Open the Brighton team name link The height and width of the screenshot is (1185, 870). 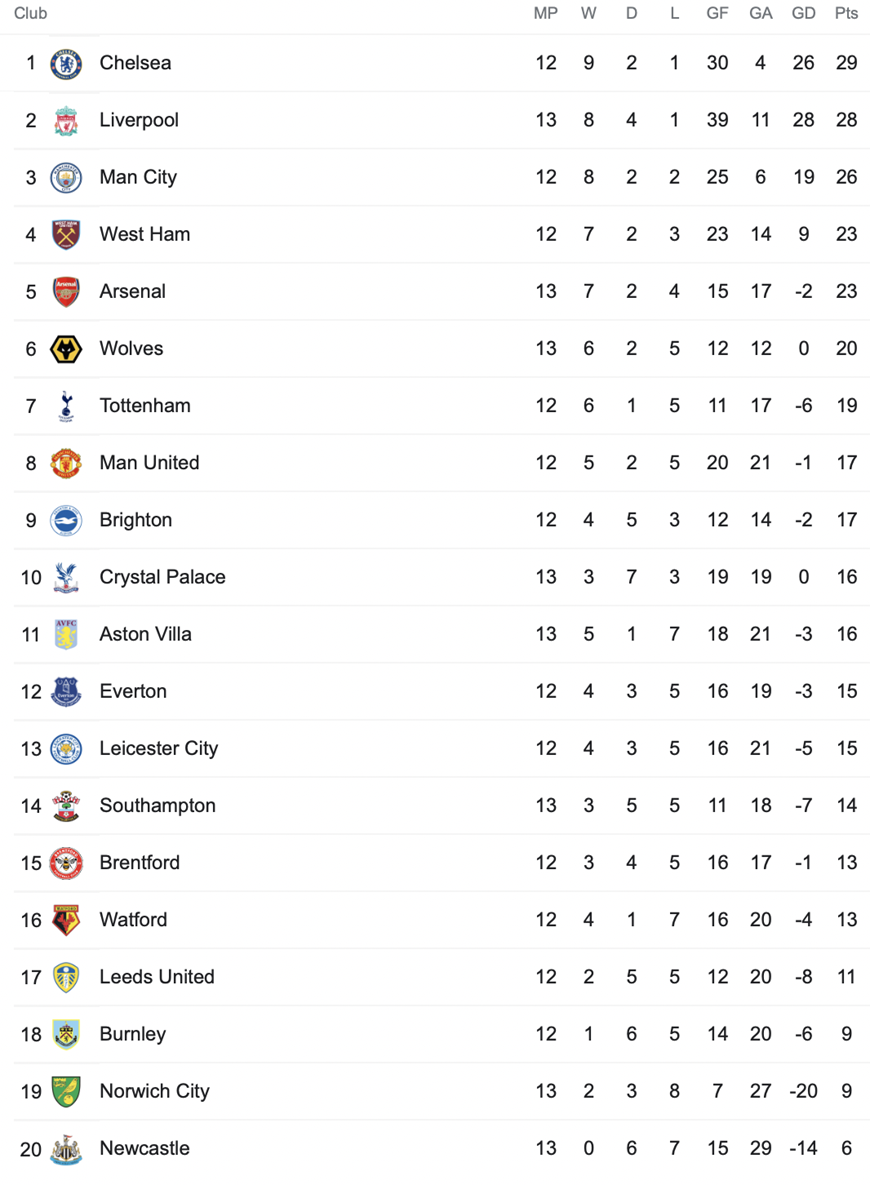(136, 520)
